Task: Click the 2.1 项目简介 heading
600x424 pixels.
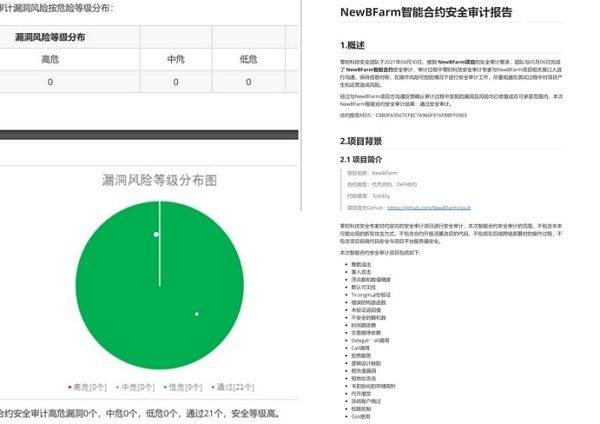Action: coord(361,160)
